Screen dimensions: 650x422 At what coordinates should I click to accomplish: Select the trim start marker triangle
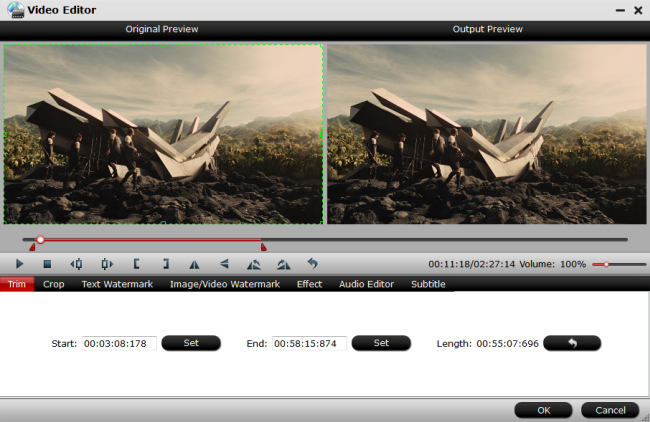32,247
